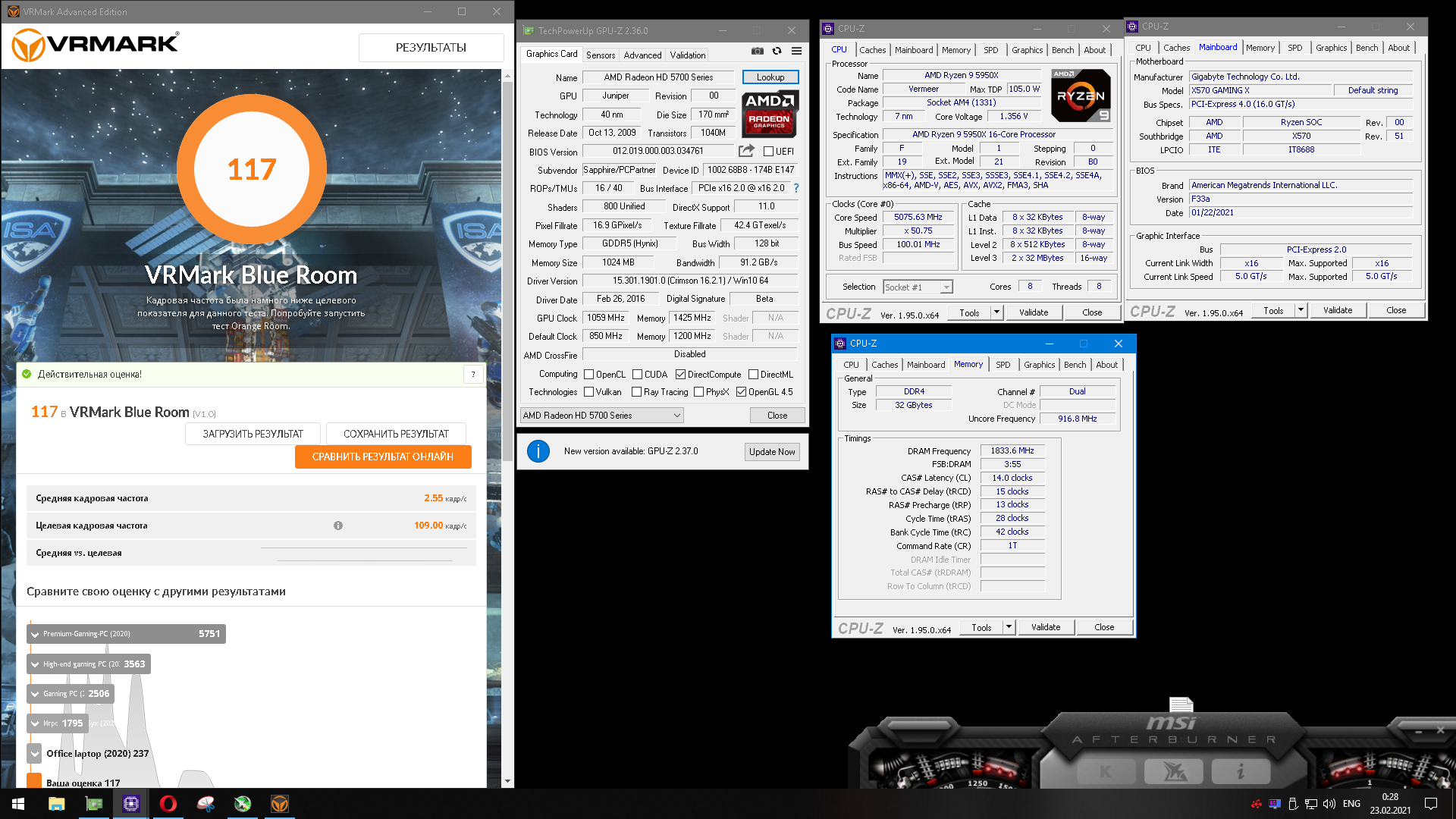Open the AMD Radeon HD 5700 Series dropdown

coord(601,416)
